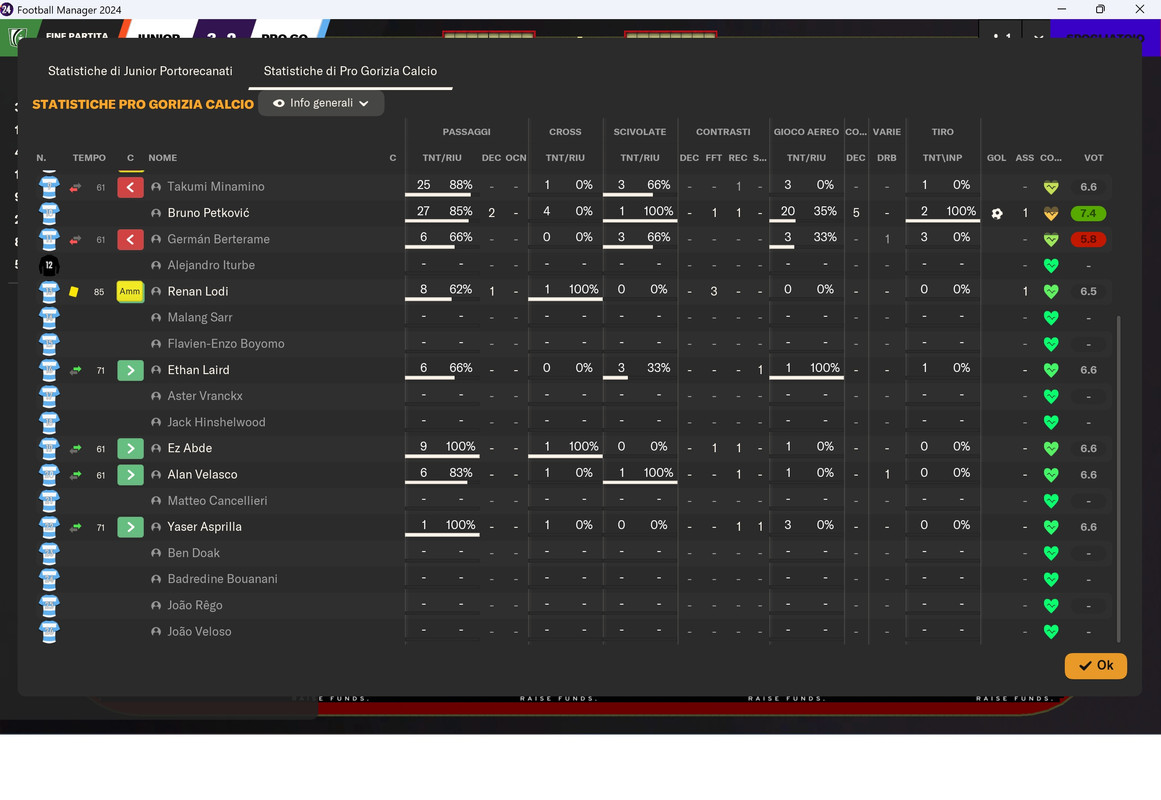Click the 85 minute value for Renan Lodi
Screen dimensions: 1161x800
[98, 292]
